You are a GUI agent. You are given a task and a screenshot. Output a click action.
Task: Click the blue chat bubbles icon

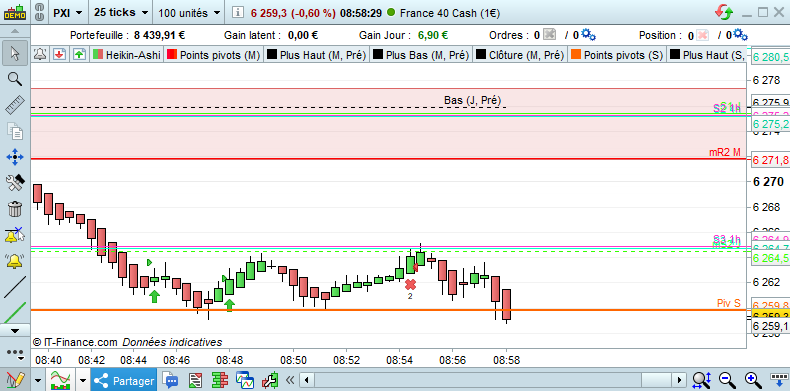(x=170, y=380)
